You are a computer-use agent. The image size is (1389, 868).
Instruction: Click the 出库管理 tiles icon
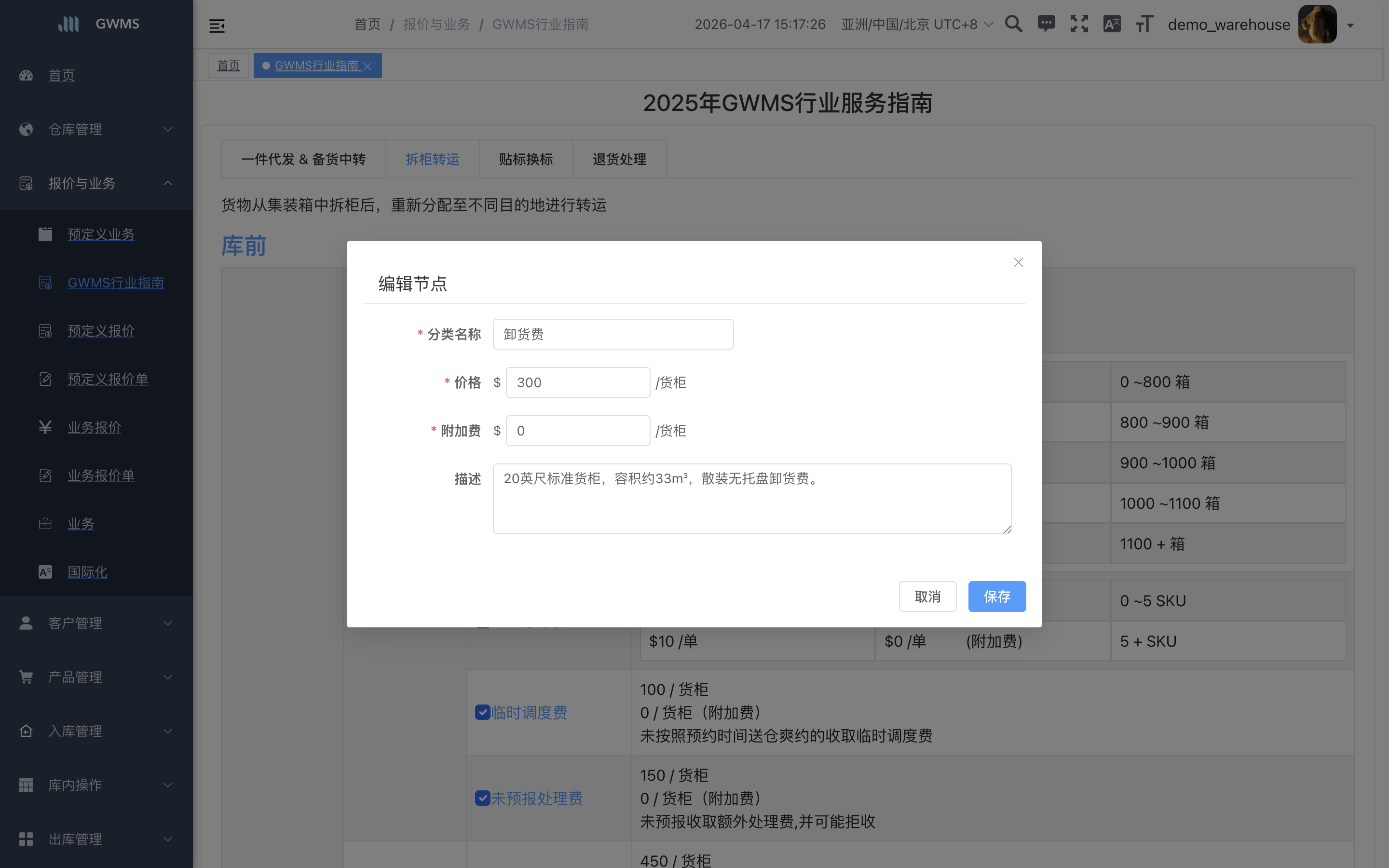pos(26,839)
